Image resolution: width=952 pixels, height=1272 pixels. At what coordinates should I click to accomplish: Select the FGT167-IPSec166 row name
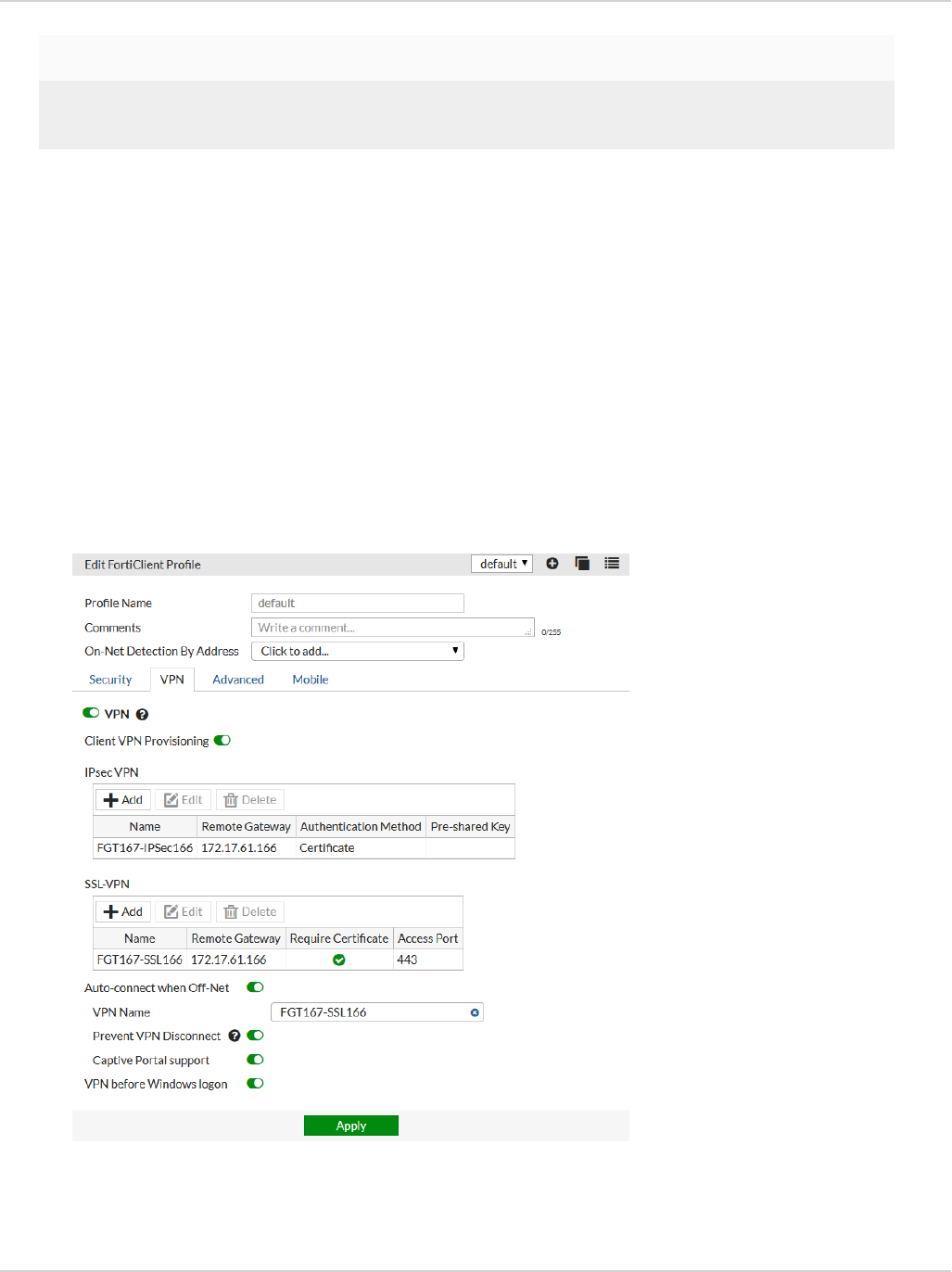coord(145,848)
